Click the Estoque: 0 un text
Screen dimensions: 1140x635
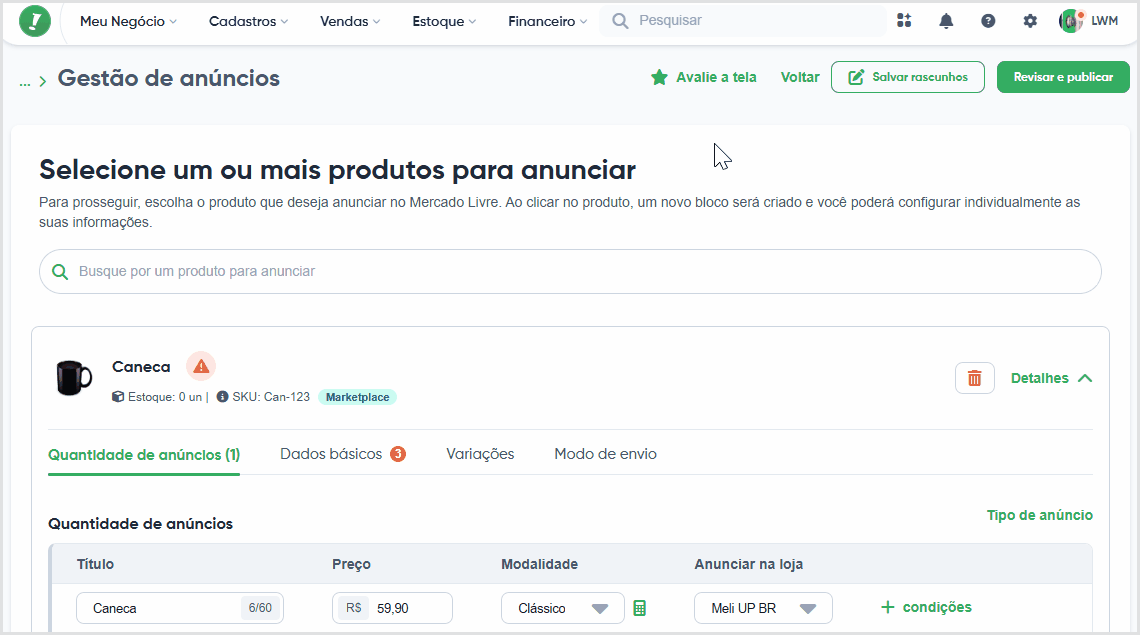[165, 397]
